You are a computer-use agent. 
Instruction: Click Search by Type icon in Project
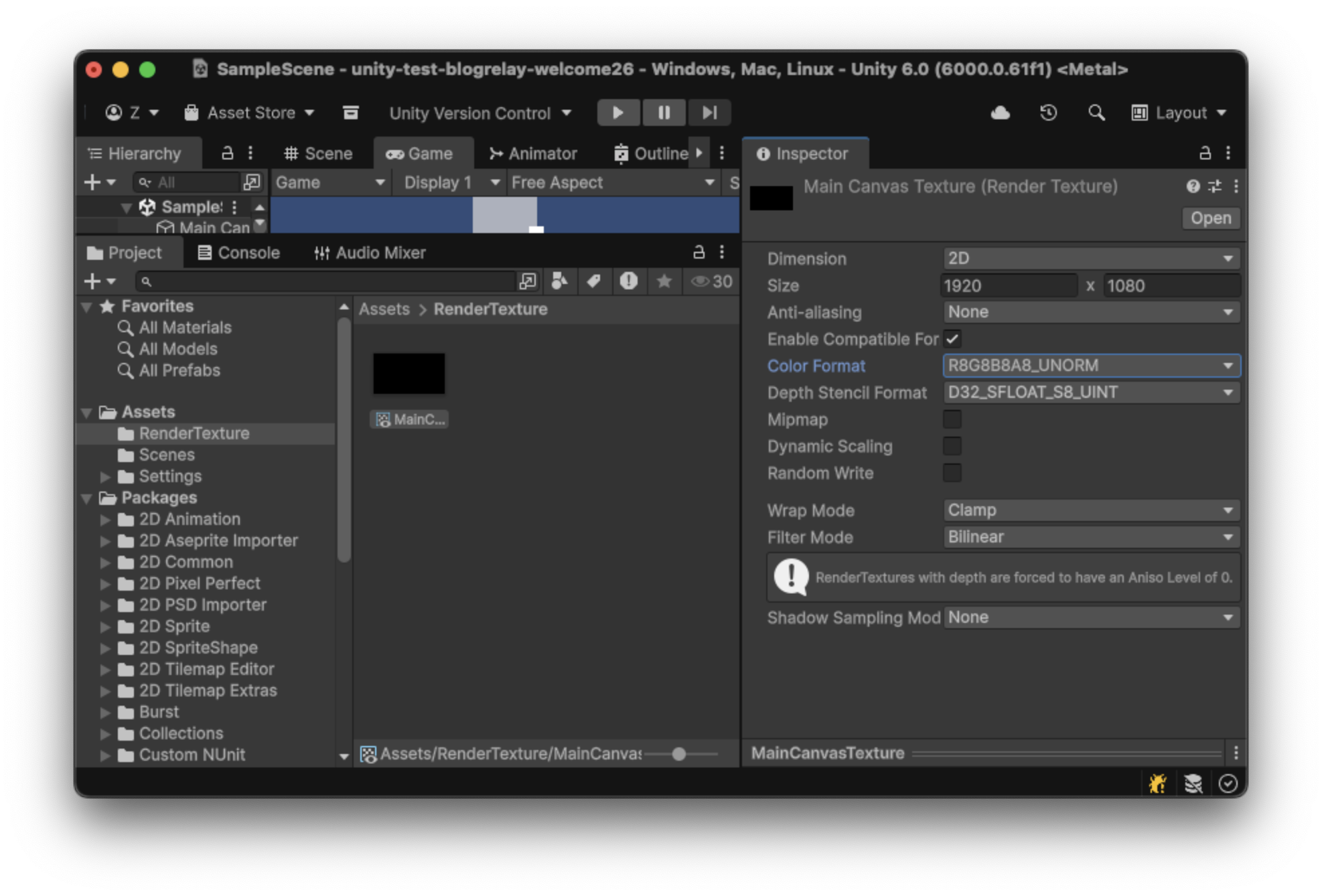559,281
